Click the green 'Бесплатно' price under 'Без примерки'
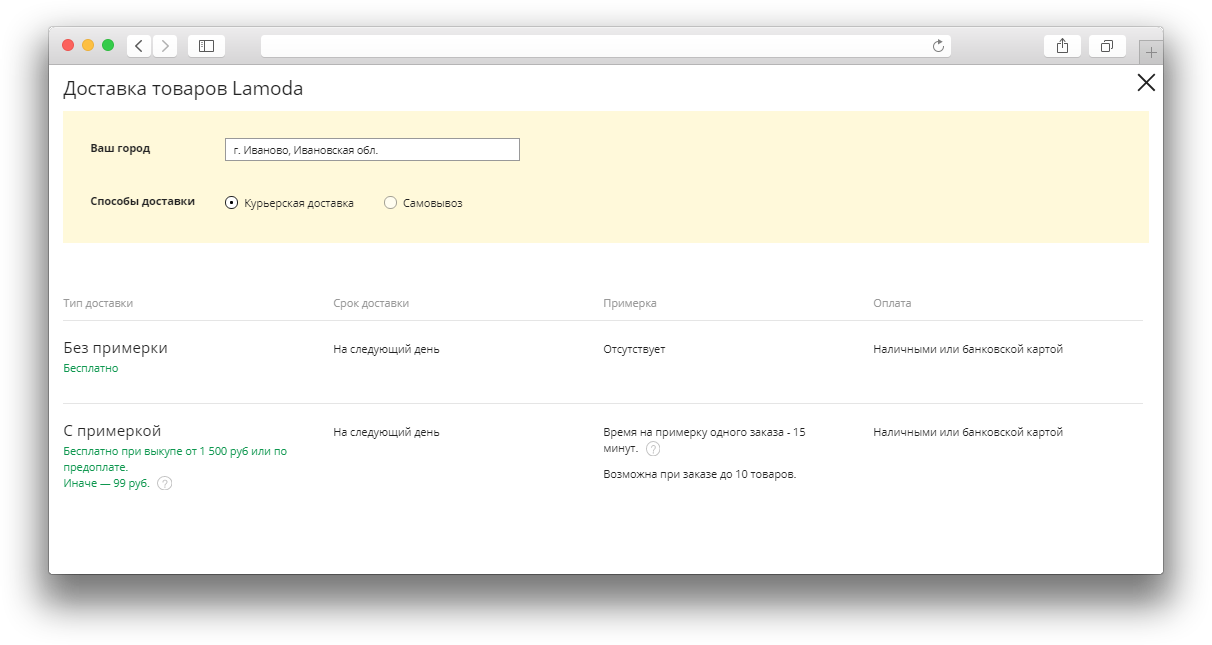 click(x=90, y=368)
